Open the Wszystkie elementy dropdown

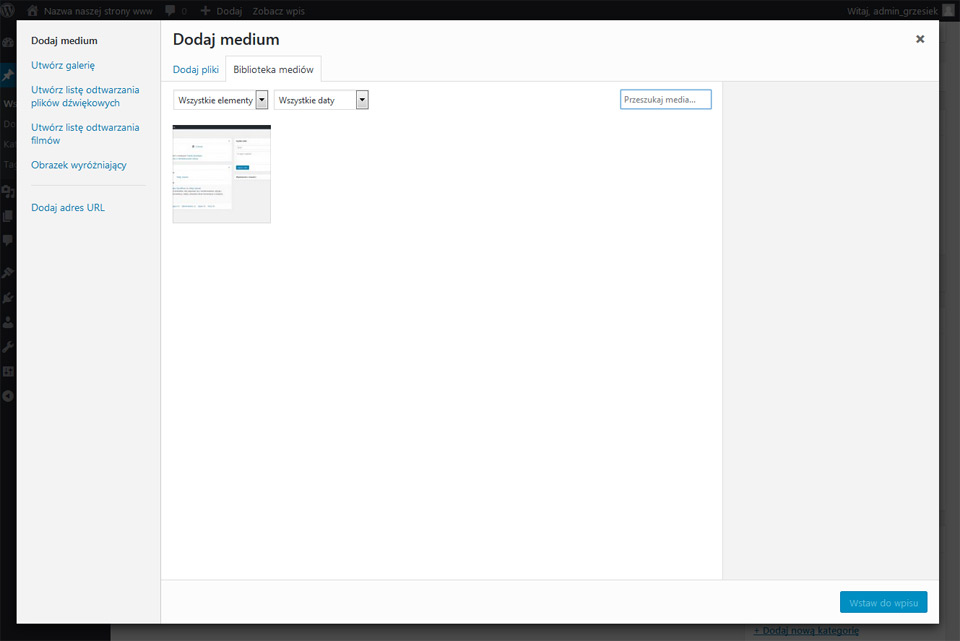(220, 100)
